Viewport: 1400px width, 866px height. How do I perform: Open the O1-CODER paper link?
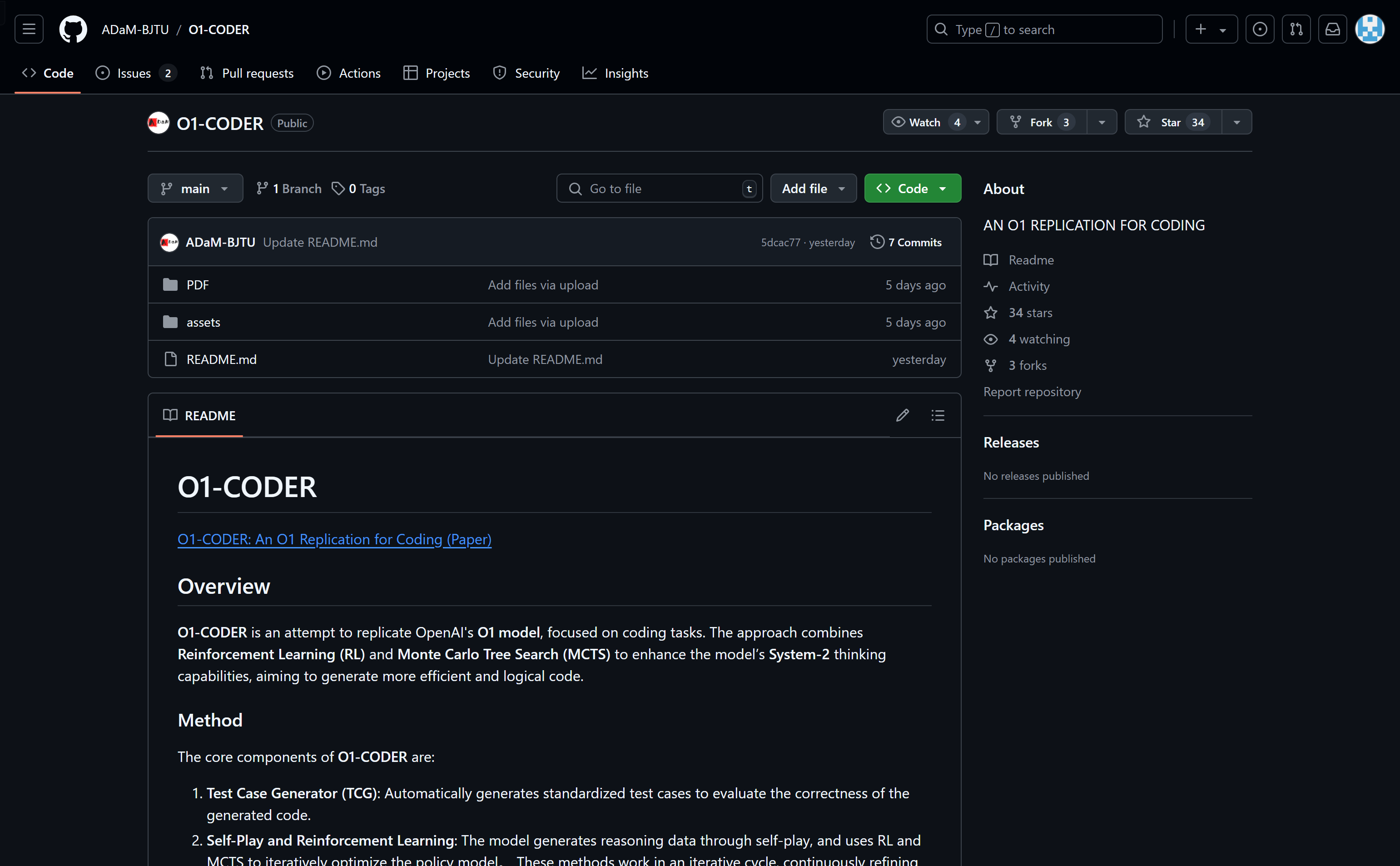point(334,539)
